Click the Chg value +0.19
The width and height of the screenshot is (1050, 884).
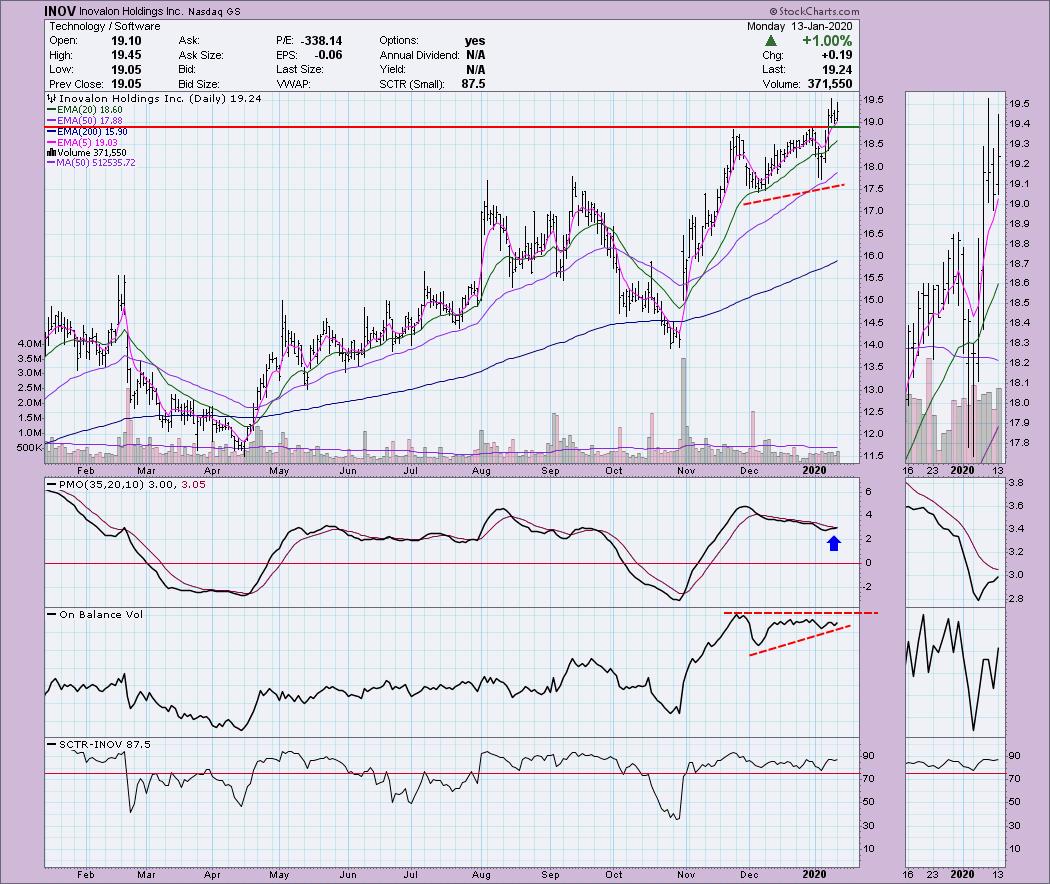pyautogui.click(x=836, y=55)
